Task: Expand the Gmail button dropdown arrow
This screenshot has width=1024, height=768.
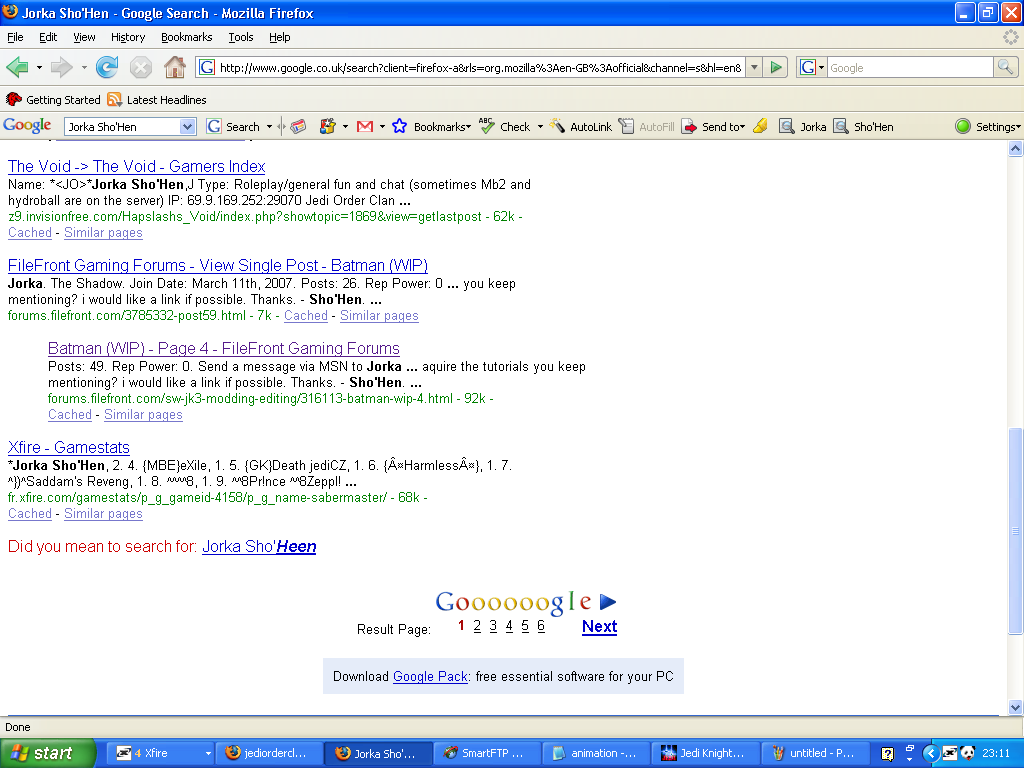Action: click(x=382, y=127)
